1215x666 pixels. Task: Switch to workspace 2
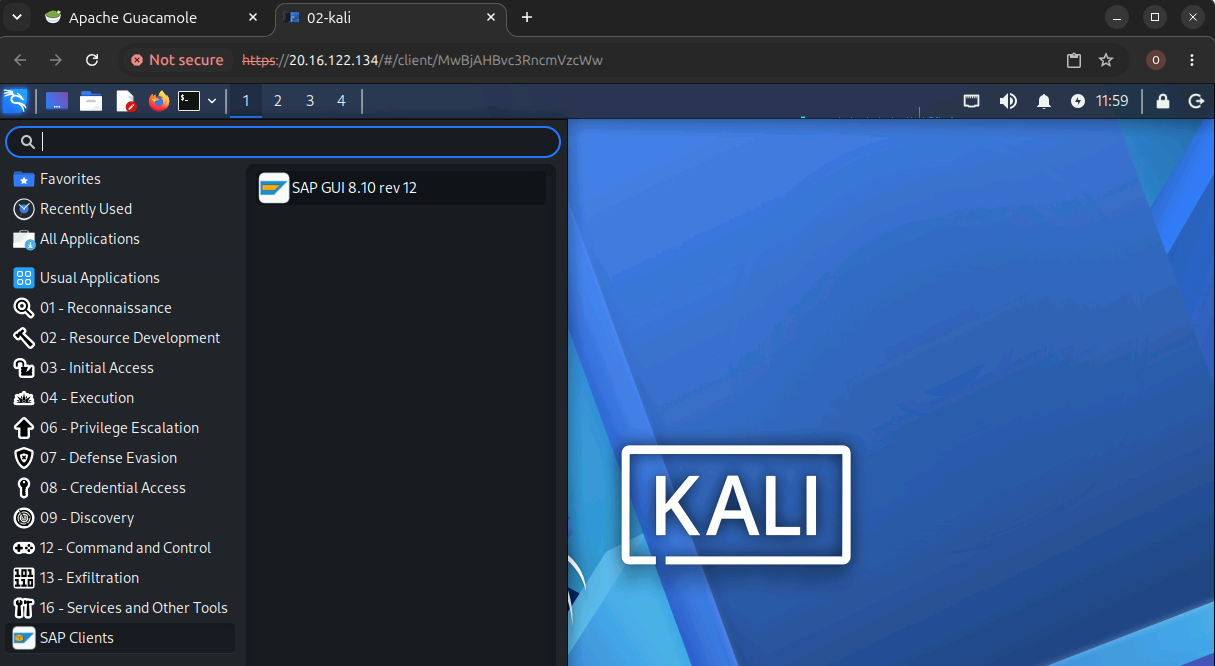coord(278,101)
